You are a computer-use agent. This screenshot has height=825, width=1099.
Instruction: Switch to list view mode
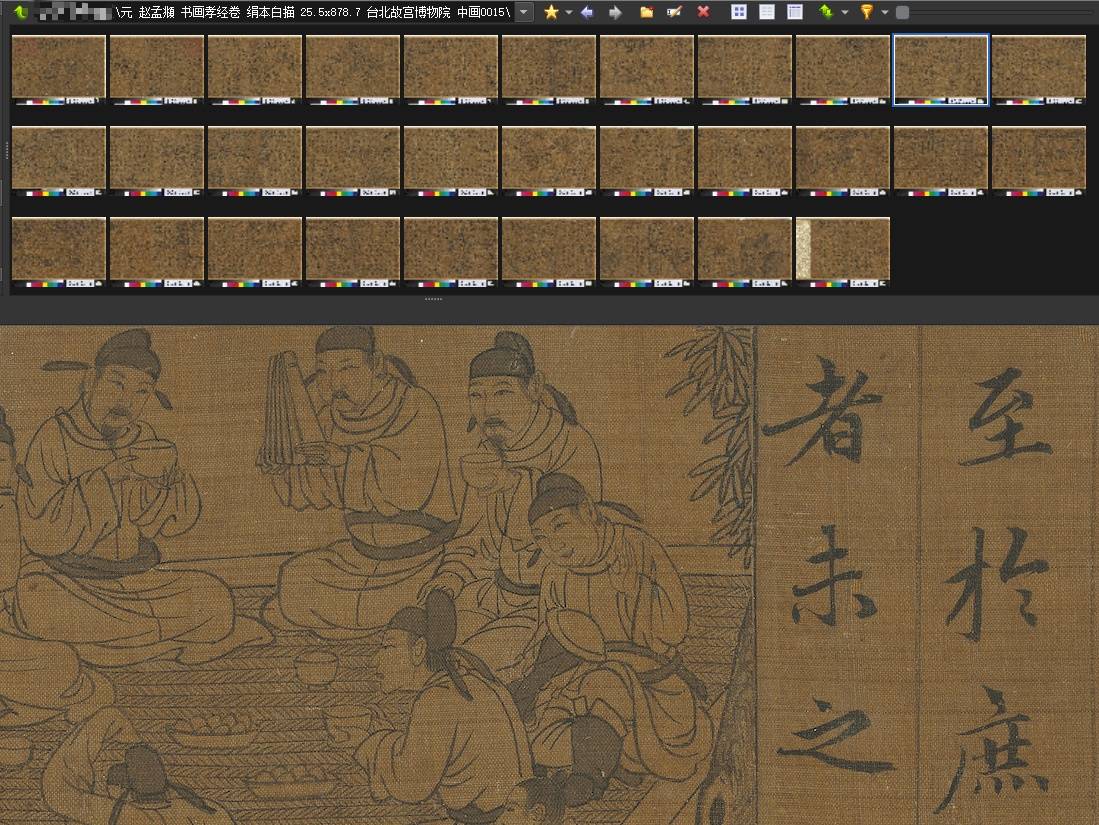tap(767, 12)
